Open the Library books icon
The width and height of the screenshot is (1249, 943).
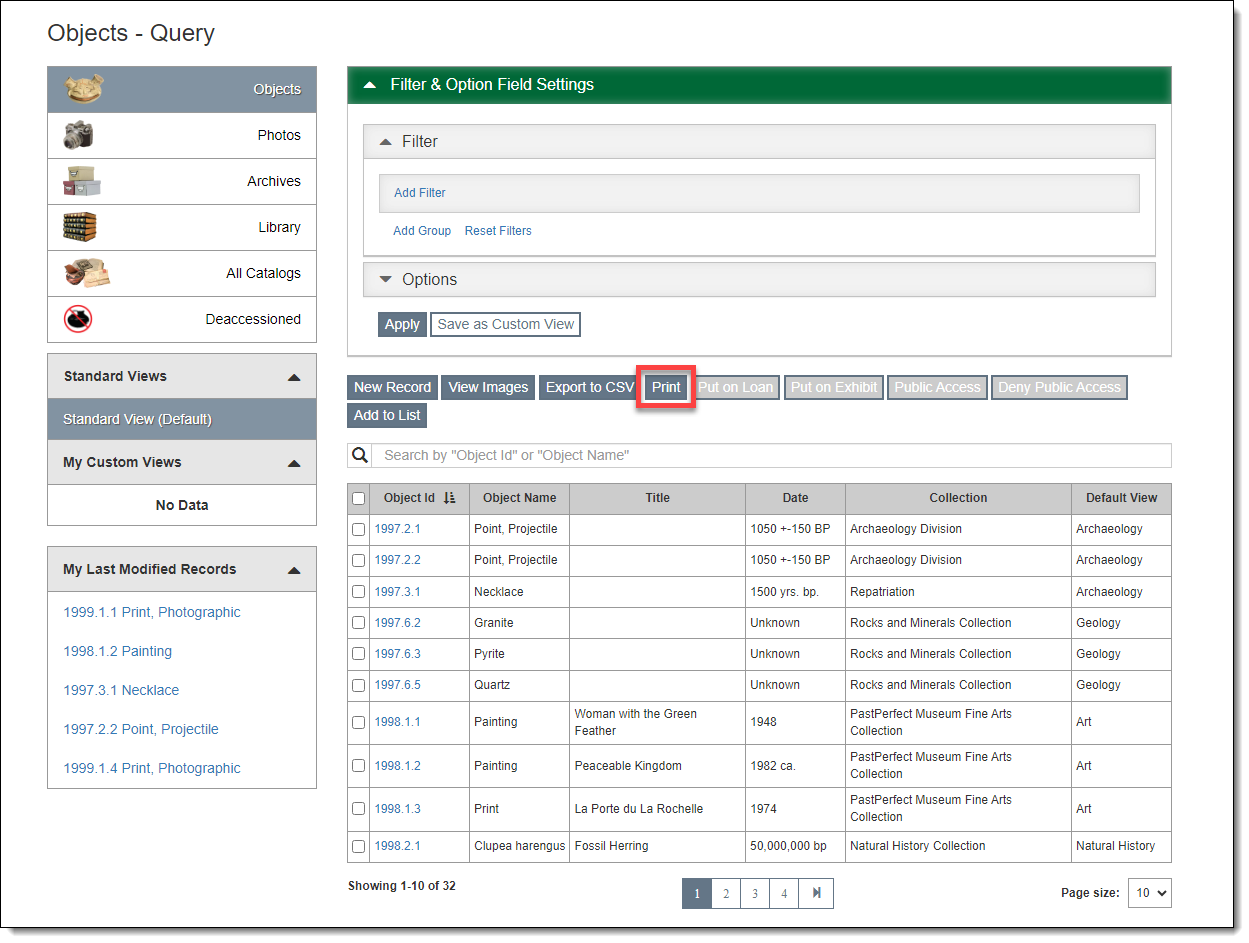tap(80, 227)
